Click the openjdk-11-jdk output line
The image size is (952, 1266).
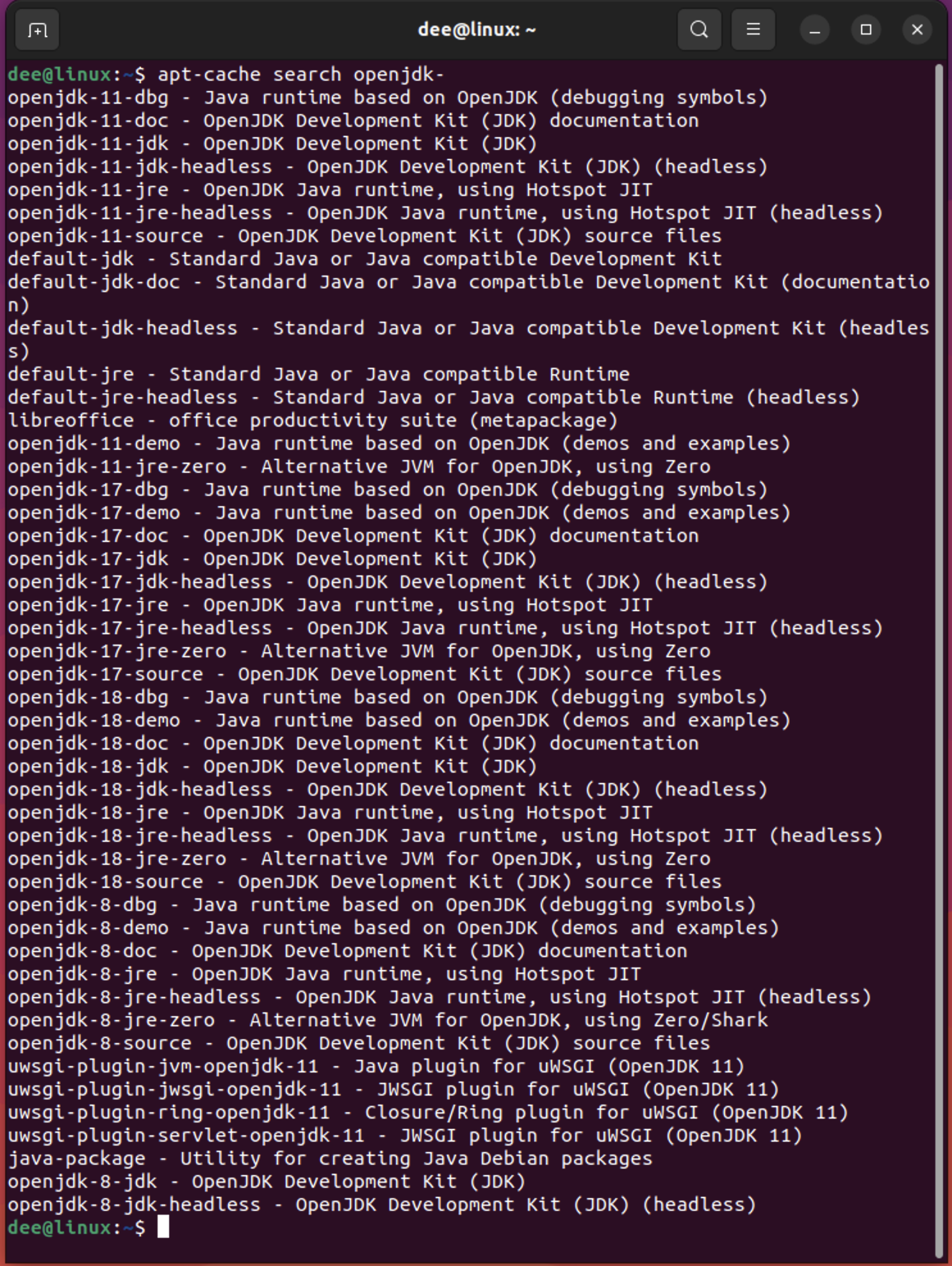coord(272,144)
